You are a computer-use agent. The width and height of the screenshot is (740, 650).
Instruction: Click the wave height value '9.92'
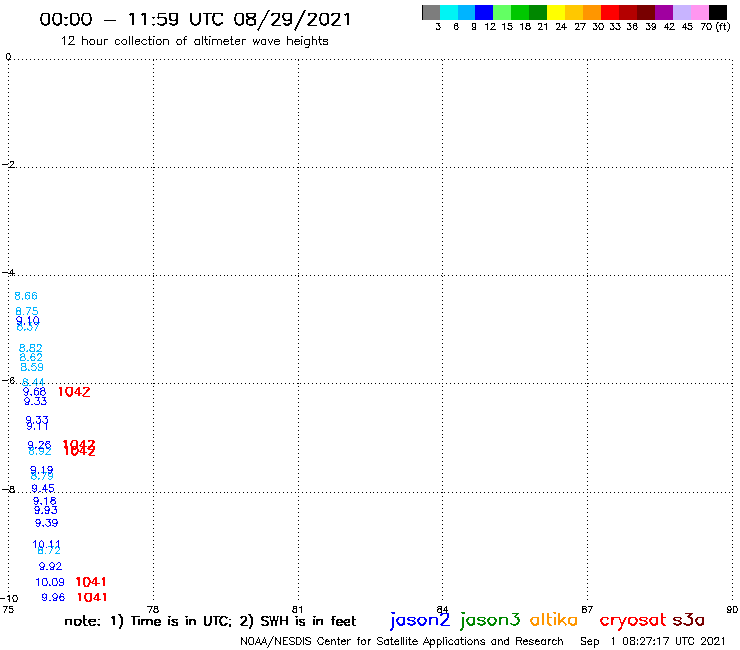50,566
